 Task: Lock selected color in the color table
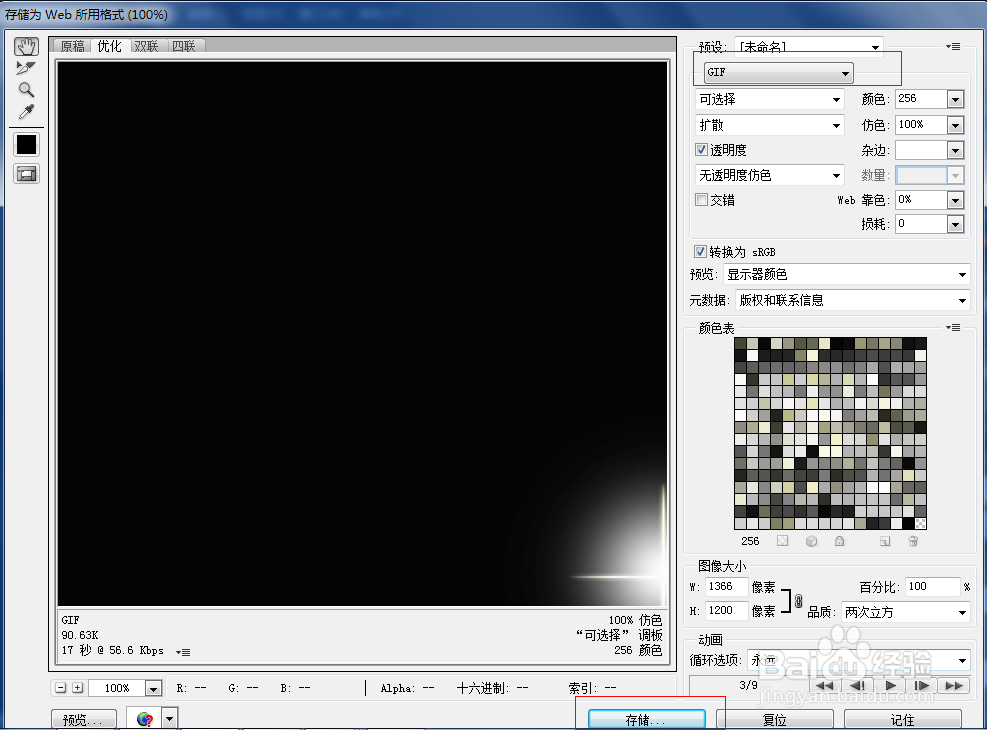840,541
